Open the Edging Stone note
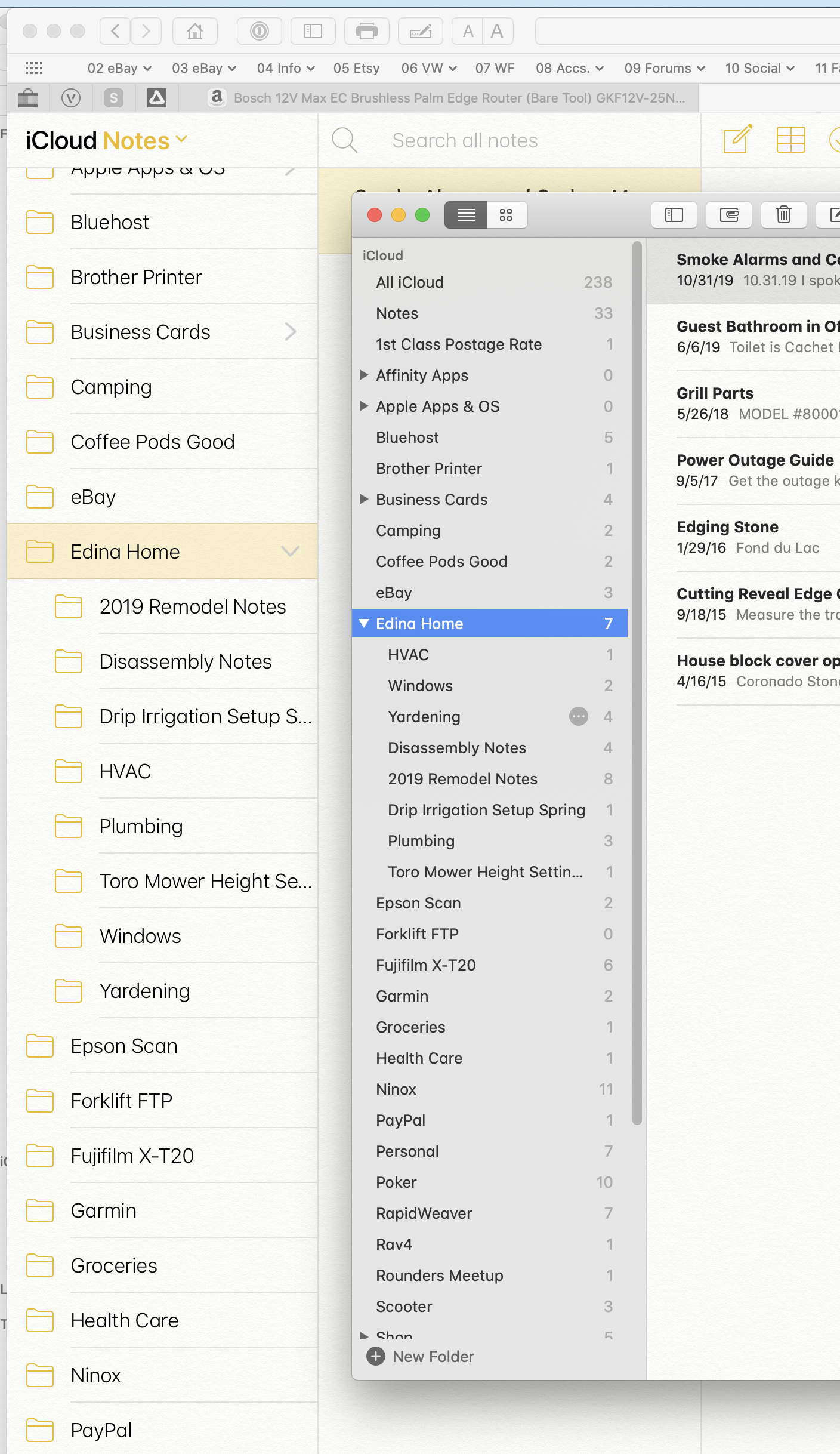Viewport: 840px width, 1454px height. click(x=743, y=537)
